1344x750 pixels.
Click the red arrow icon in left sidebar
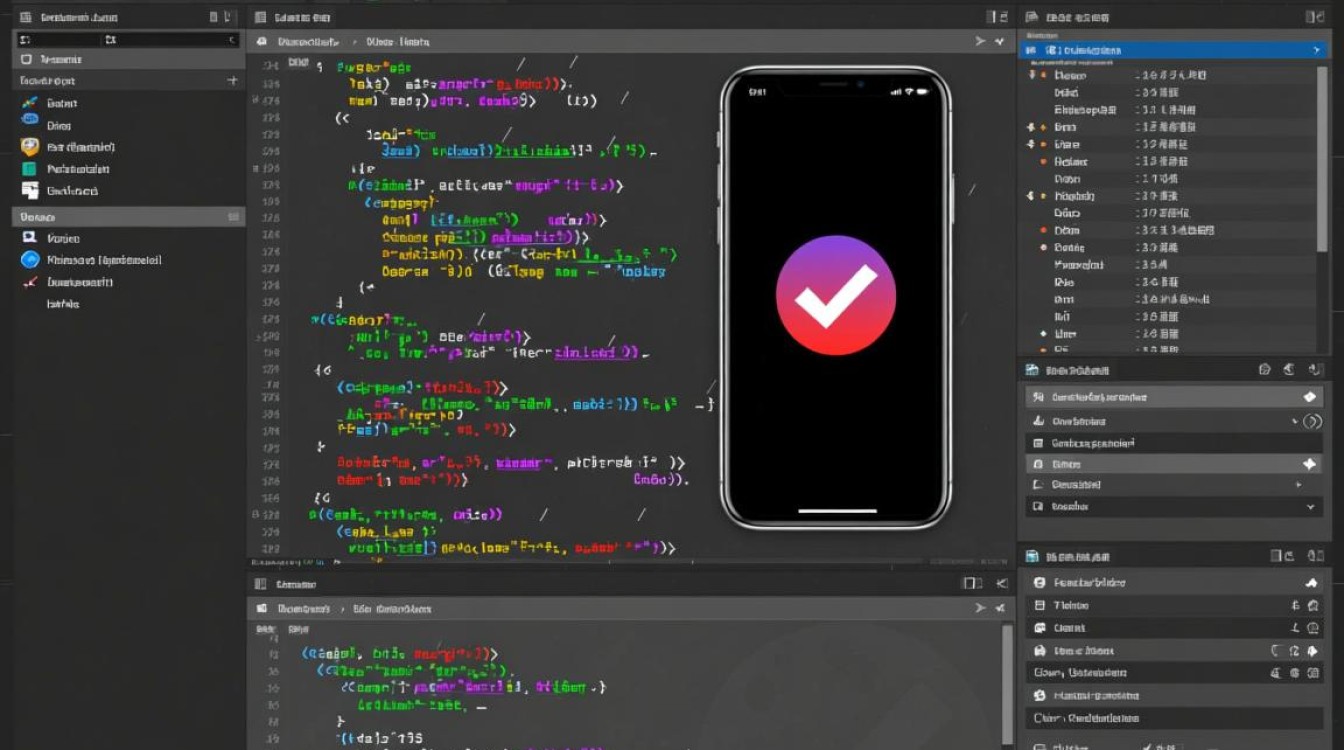click(29, 282)
